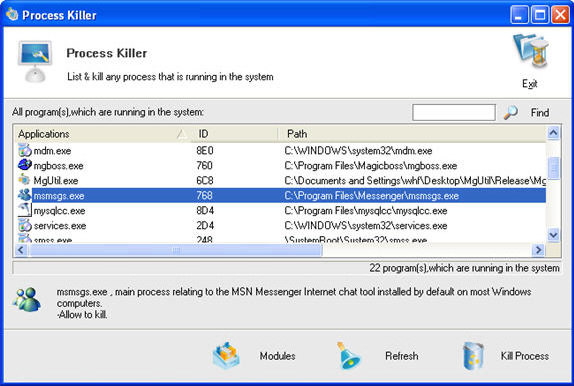Screen dimensions: 574x386
Task: Click the mdm.exe process icon
Action: tap(25, 151)
